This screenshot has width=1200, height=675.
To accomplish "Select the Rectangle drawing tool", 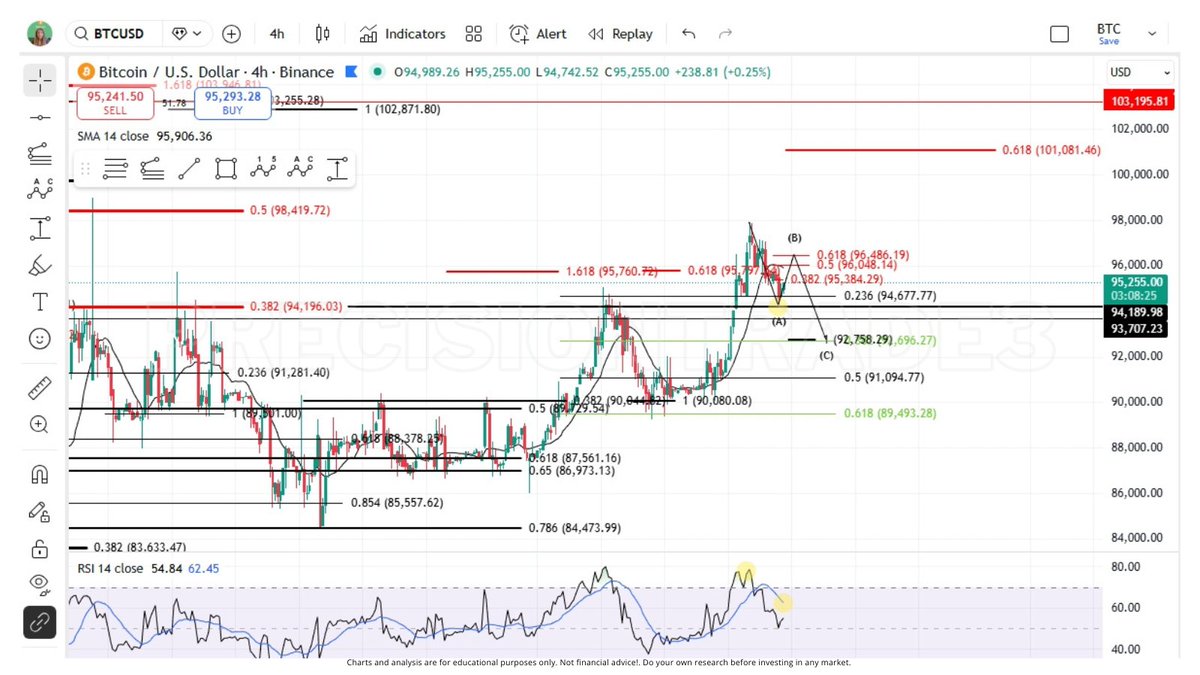I will click(x=225, y=168).
